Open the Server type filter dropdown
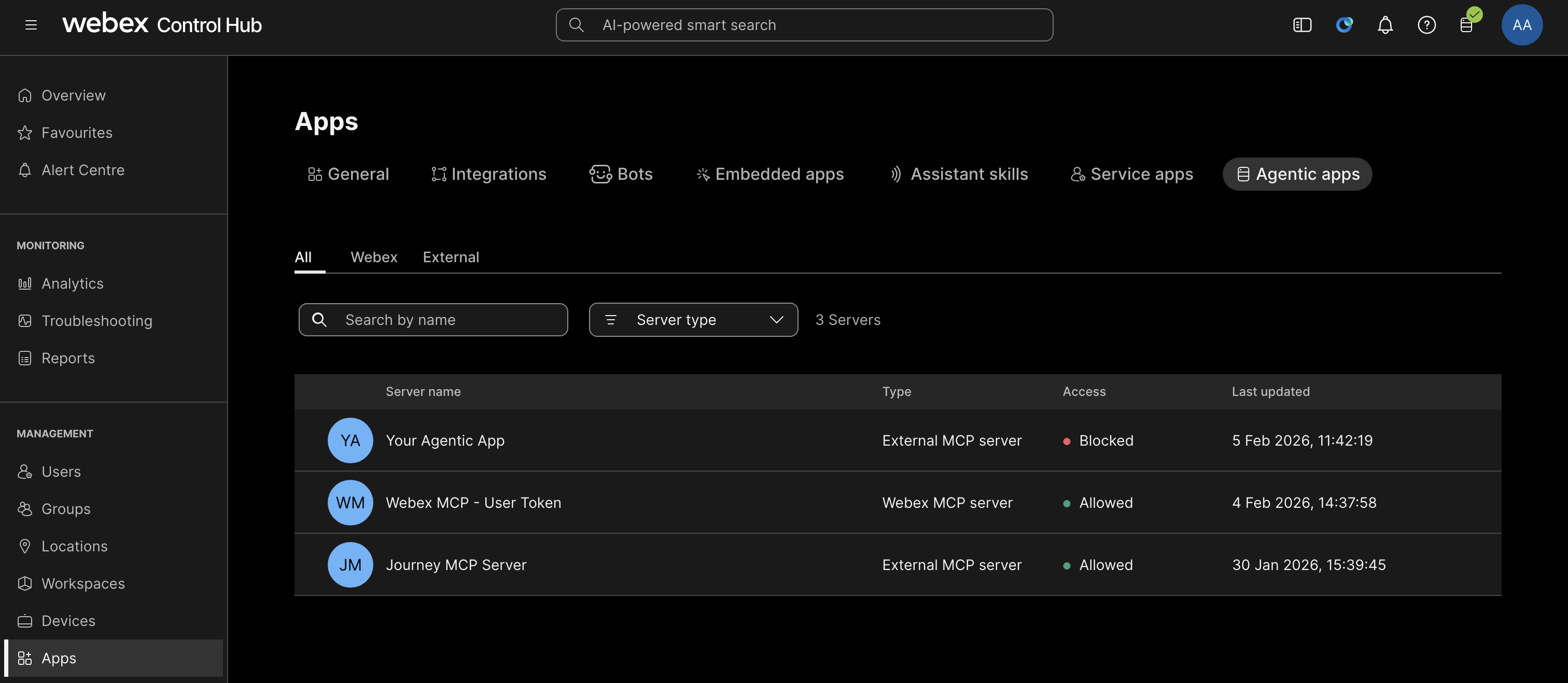 pos(693,319)
